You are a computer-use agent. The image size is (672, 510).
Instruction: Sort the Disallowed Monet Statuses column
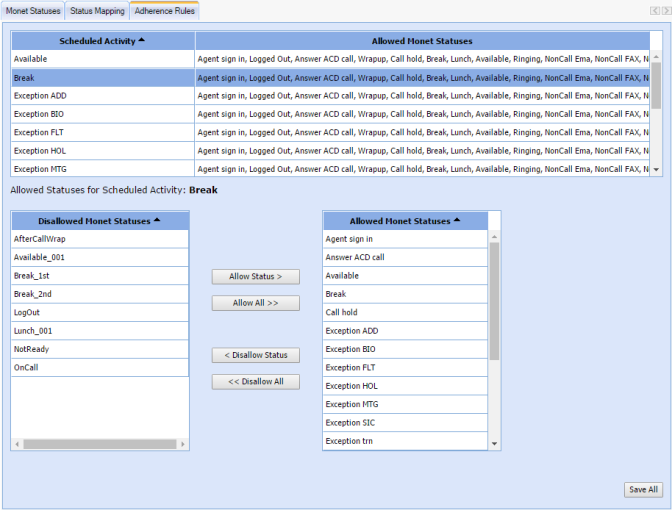point(99,221)
